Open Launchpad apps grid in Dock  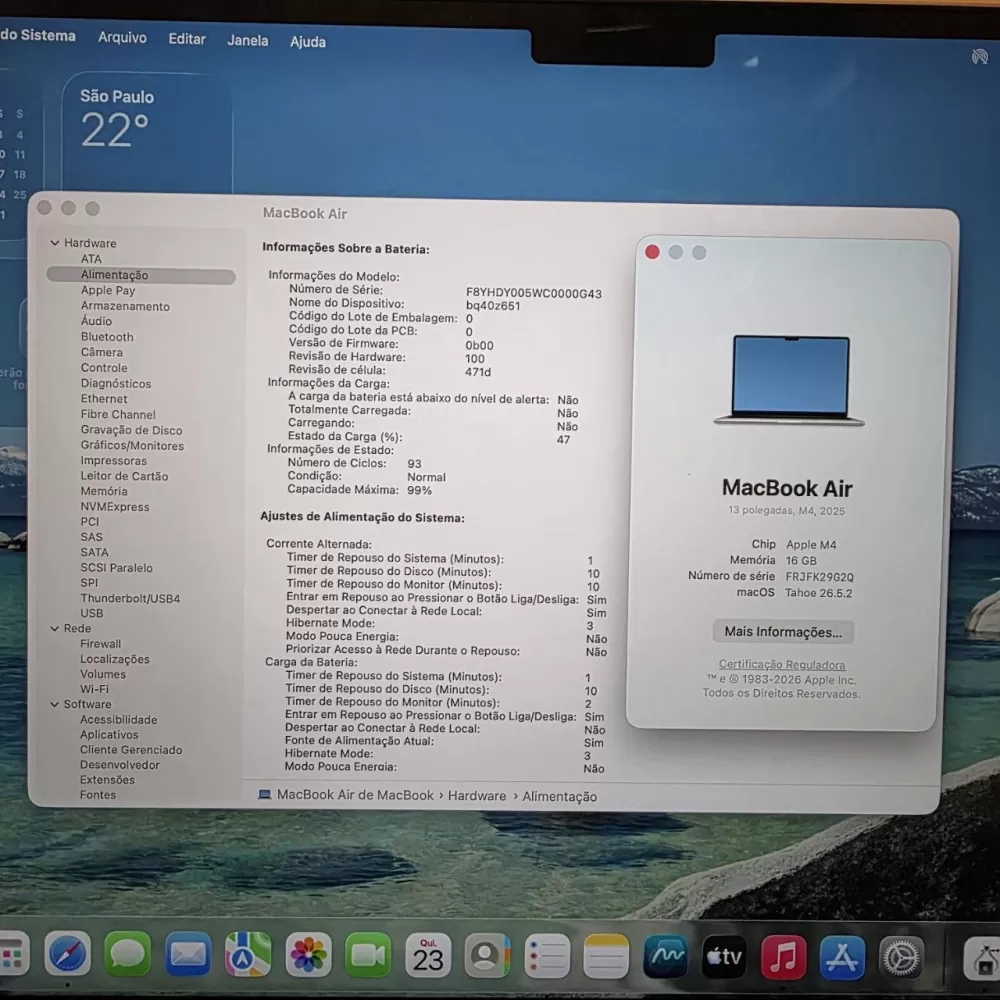pyautogui.click(x=13, y=954)
